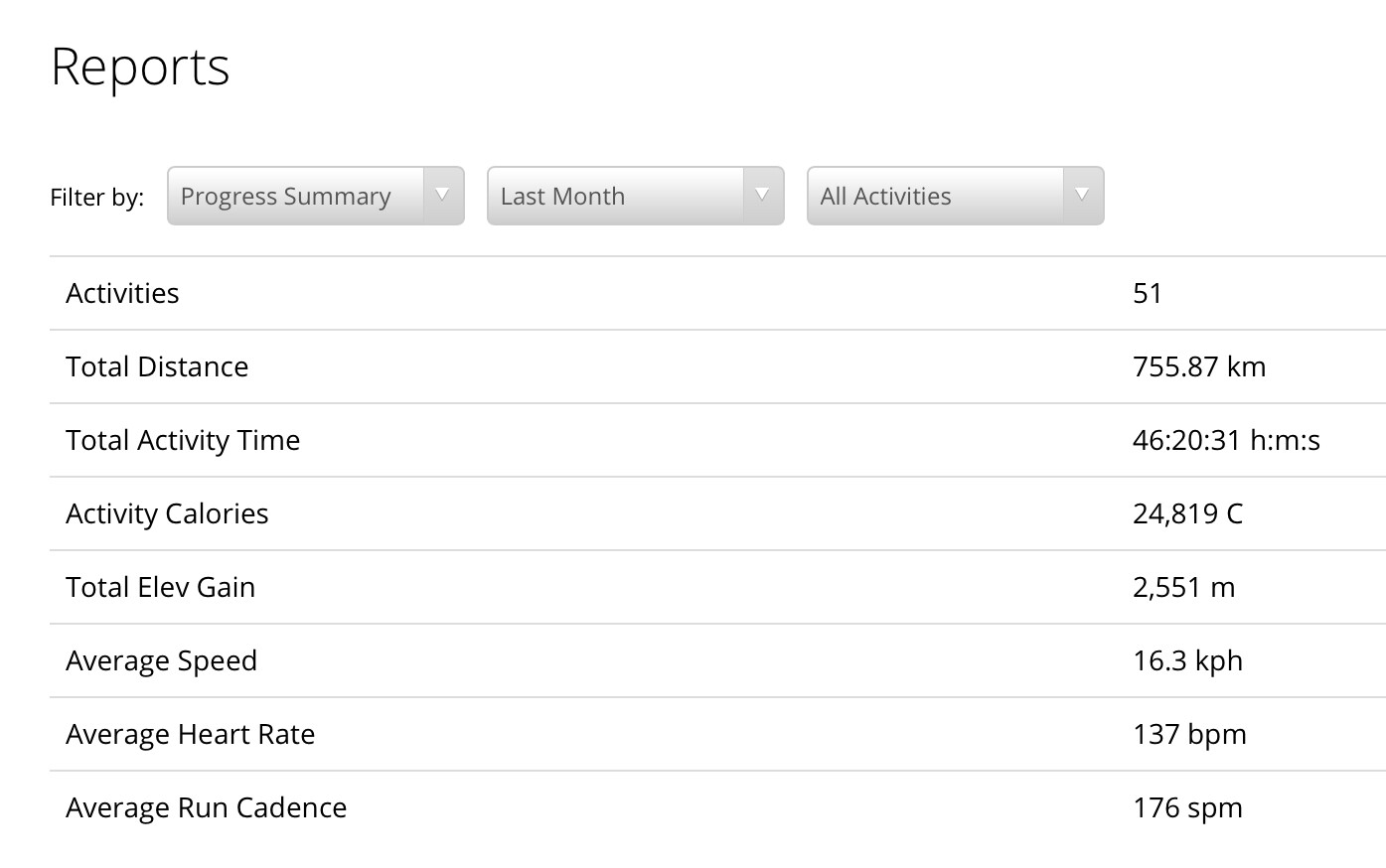Click the arrow on Last Month dropdown

pos(763,195)
